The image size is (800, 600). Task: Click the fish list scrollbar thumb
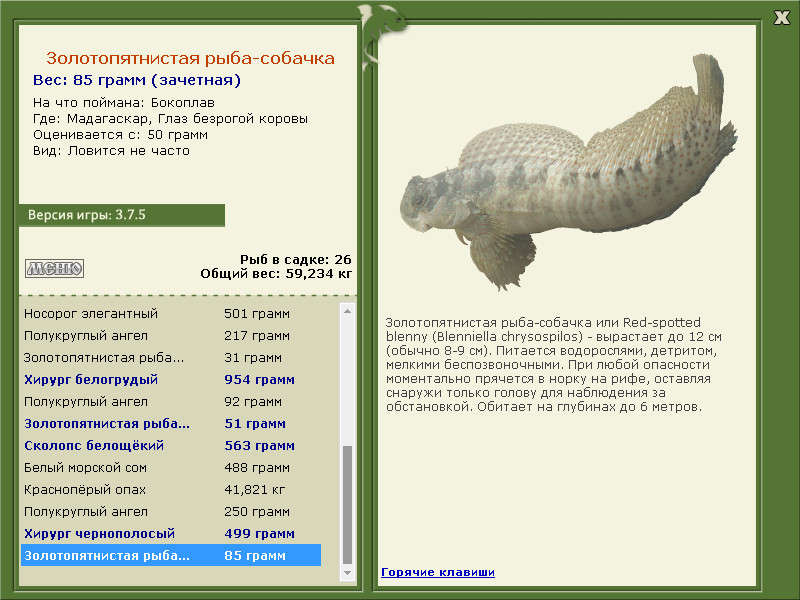click(348, 503)
